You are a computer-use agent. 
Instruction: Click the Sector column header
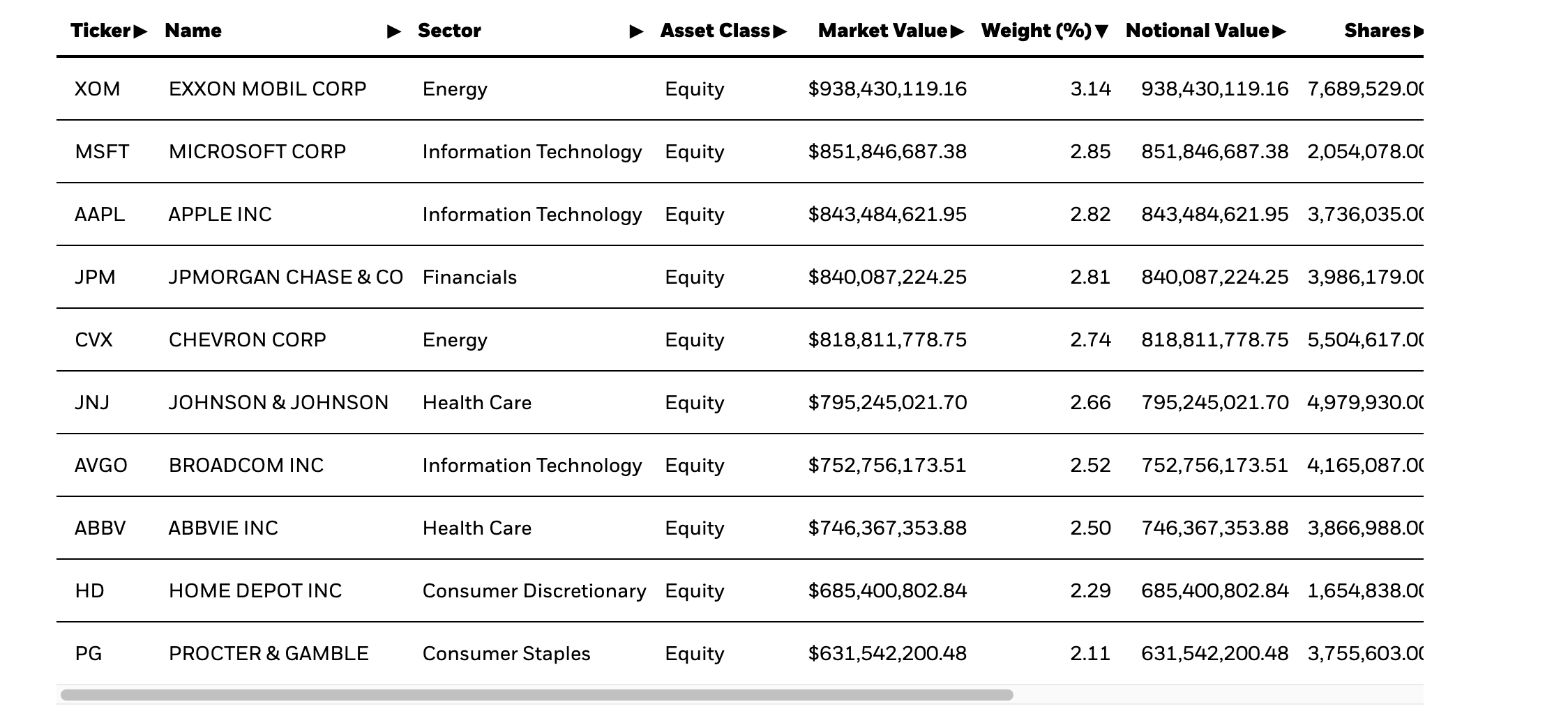[448, 31]
